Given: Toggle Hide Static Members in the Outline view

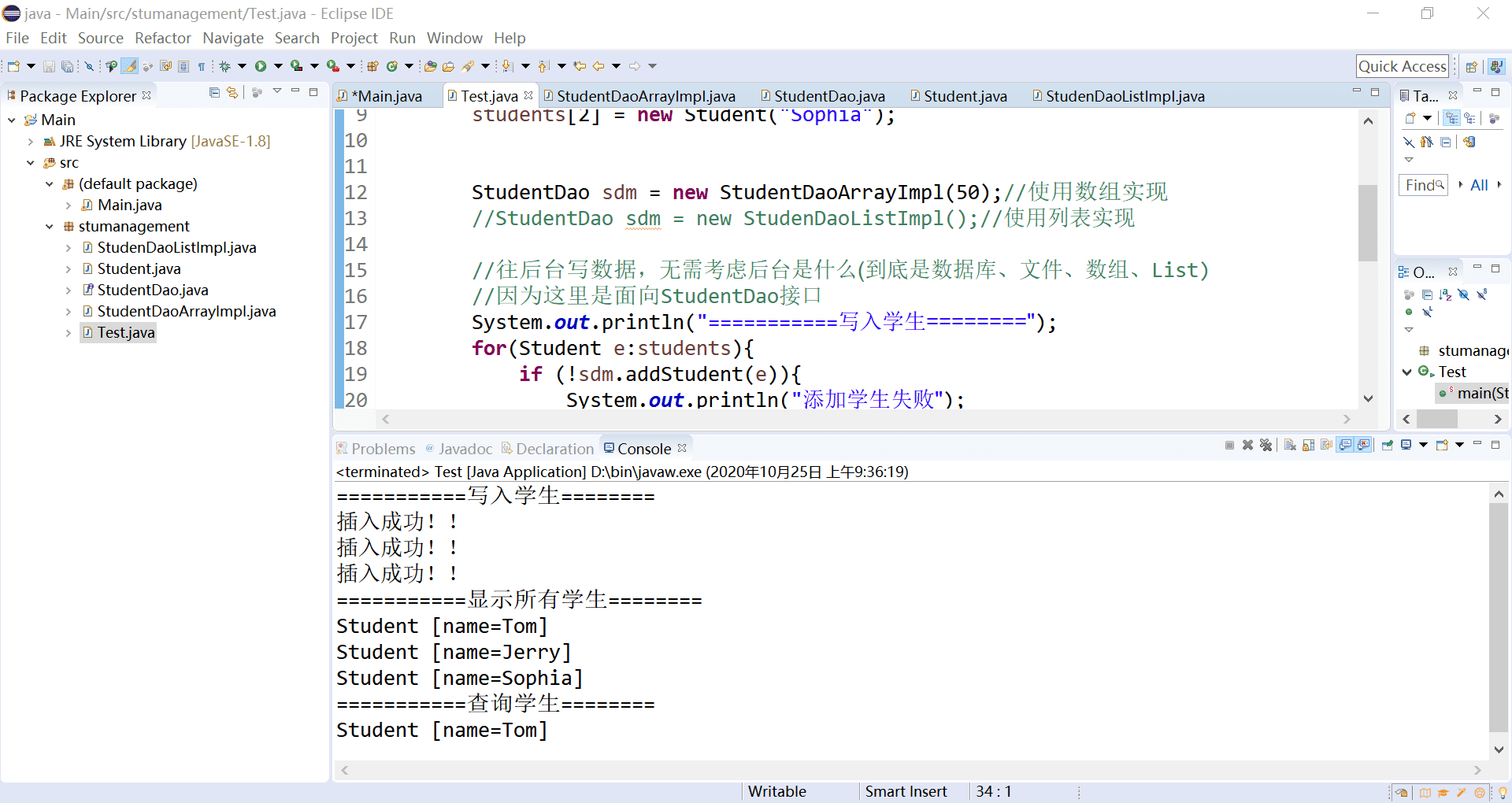Looking at the screenshot, I should click(x=1484, y=294).
